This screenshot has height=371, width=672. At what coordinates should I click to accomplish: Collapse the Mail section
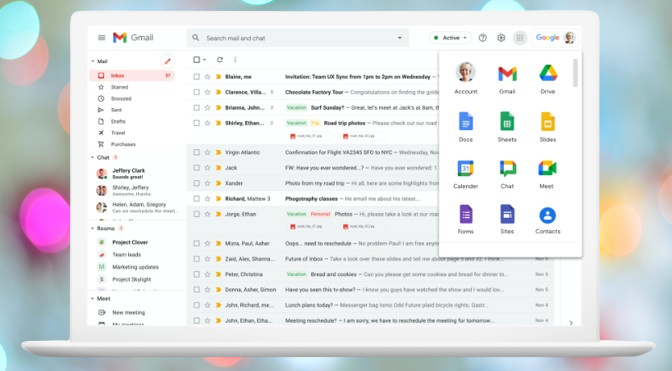click(93, 61)
